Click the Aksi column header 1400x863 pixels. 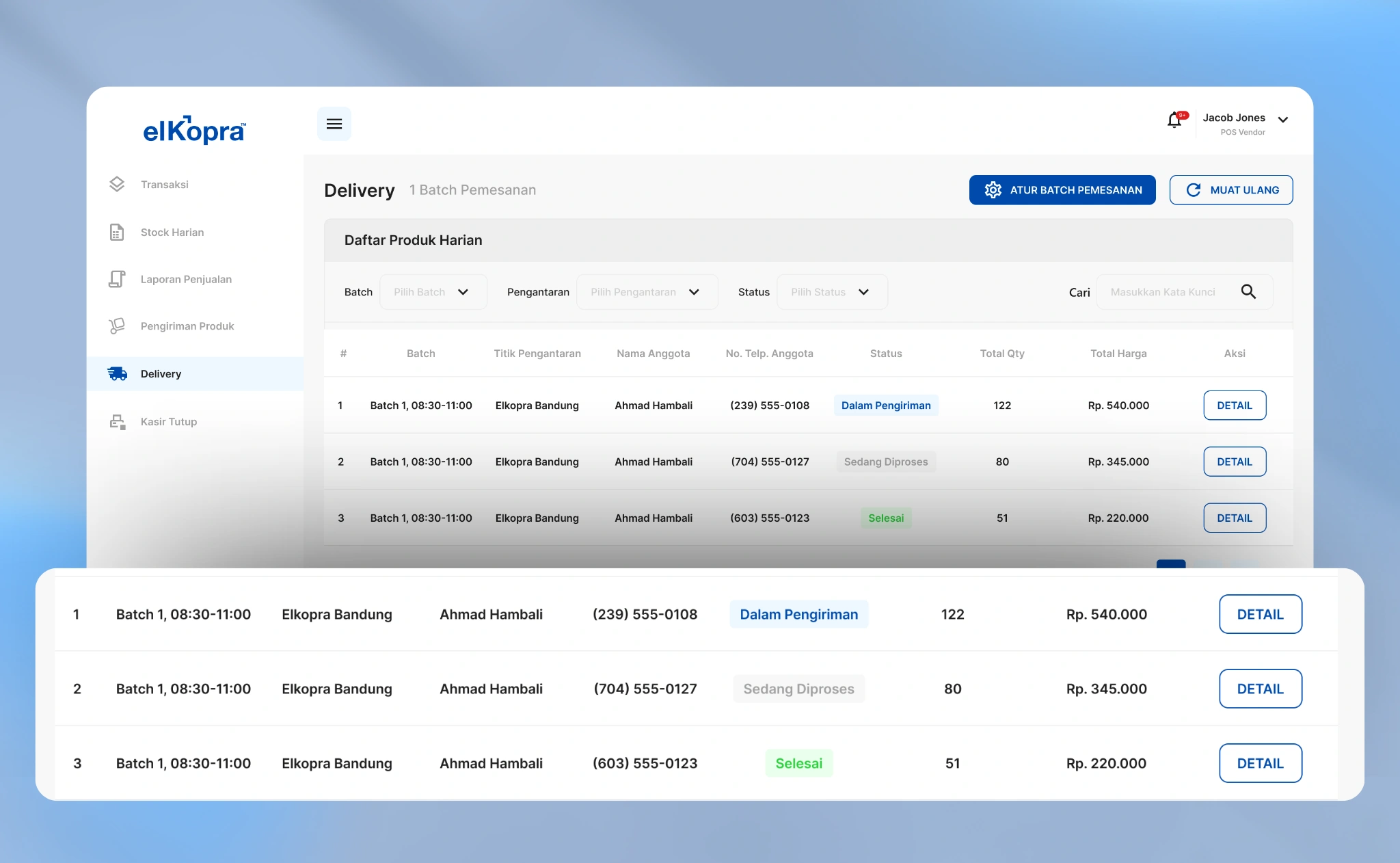pos(1235,354)
